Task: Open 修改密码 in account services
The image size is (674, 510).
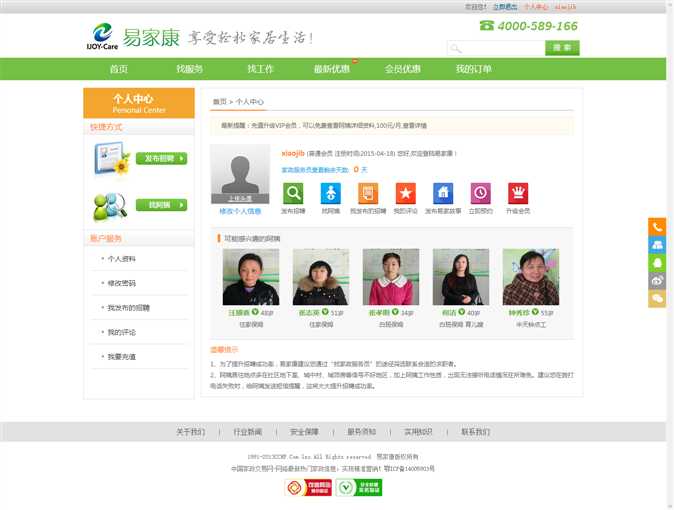Action: coord(122,283)
